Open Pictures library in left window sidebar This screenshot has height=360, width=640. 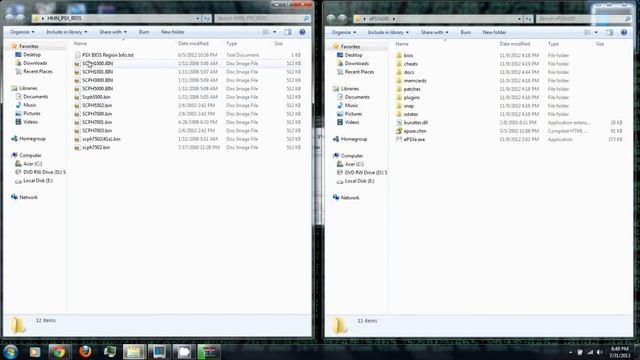[x=32, y=113]
